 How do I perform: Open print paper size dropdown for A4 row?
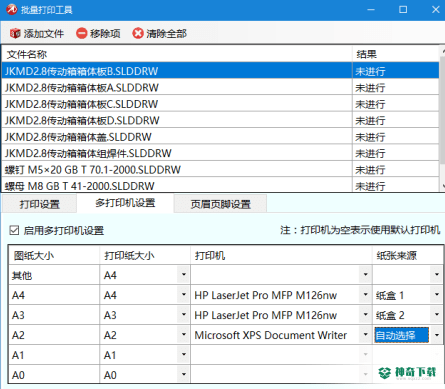[184, 295]
